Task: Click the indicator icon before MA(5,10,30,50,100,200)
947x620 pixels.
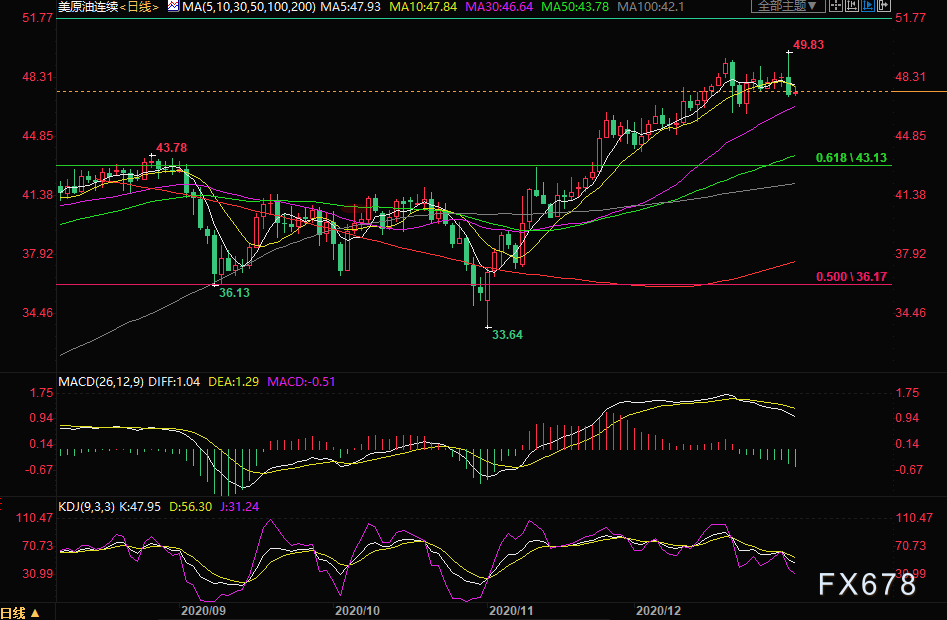Action: pyautogui.click(x=173, y=7)
